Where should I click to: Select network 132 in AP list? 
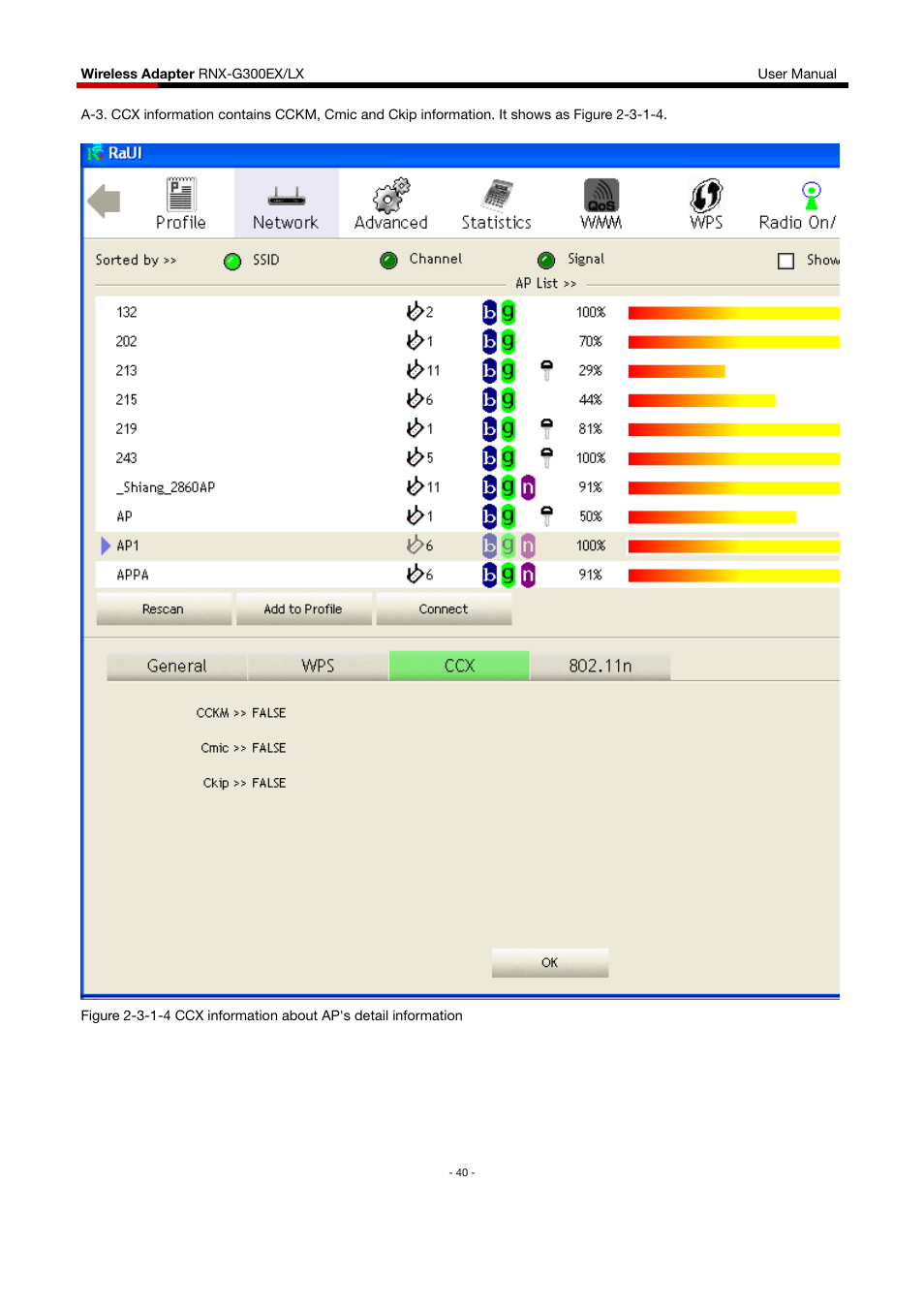pyautogui.click(x=467, y=312)
